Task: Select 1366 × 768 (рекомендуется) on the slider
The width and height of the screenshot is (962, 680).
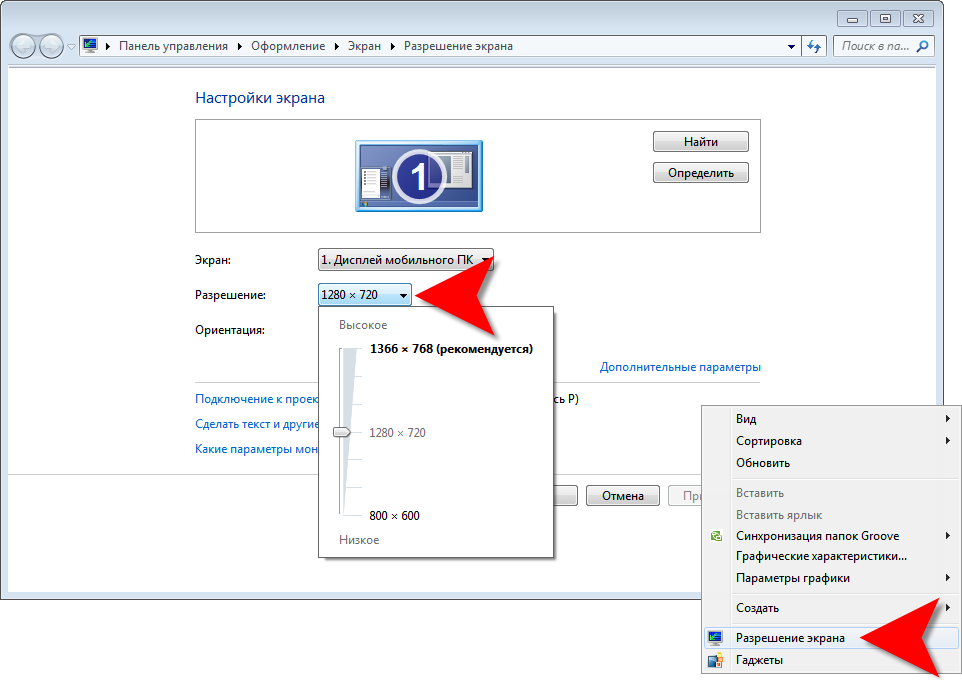Action: click(451, 349)
